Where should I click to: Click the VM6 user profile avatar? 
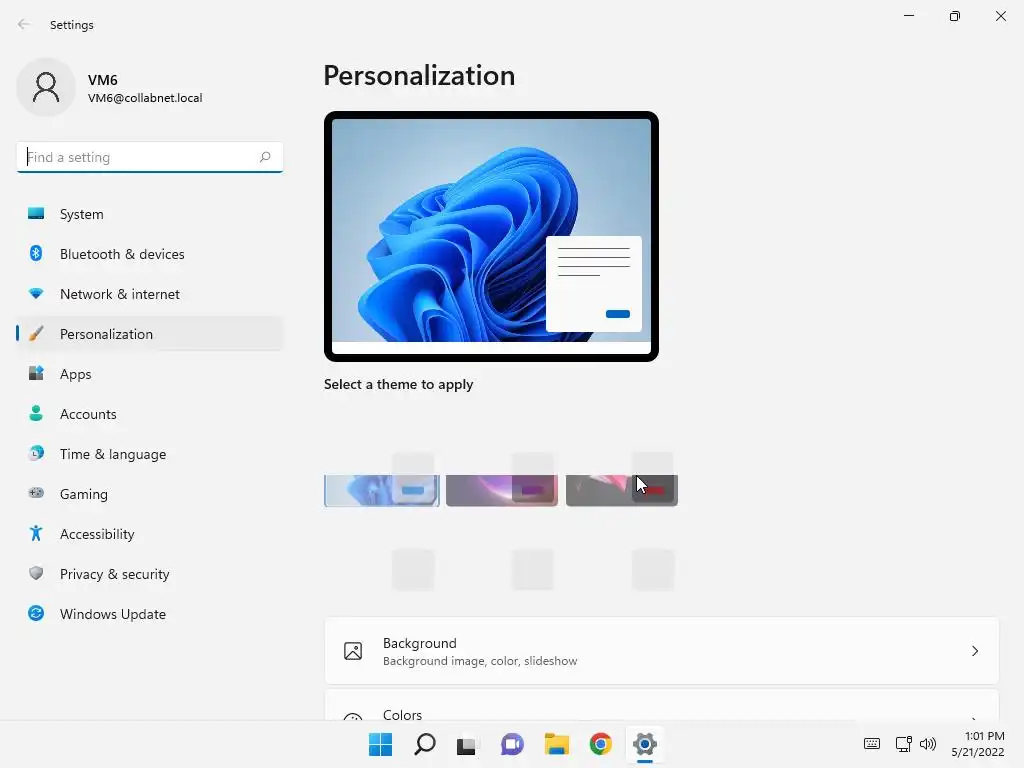click(x=46, y=87)
